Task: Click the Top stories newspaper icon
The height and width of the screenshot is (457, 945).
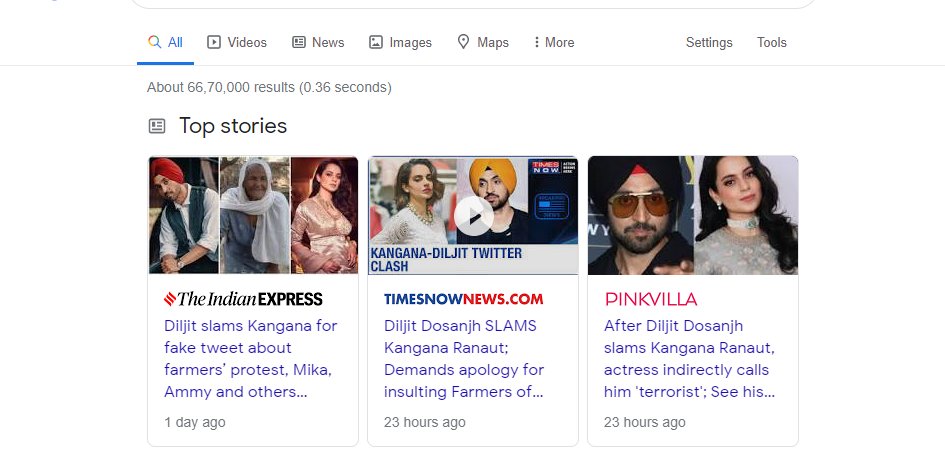Action: click(x=157, y=126)
